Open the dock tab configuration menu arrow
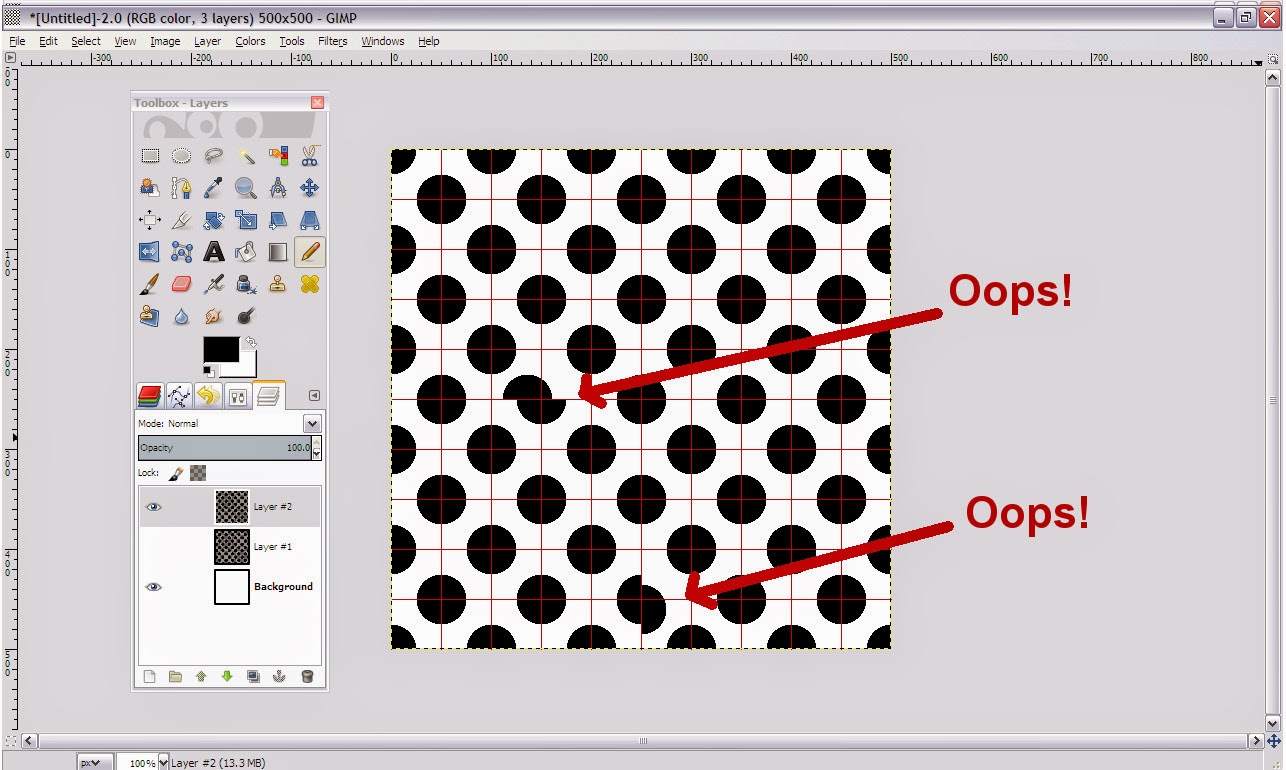 coord(313,395)
